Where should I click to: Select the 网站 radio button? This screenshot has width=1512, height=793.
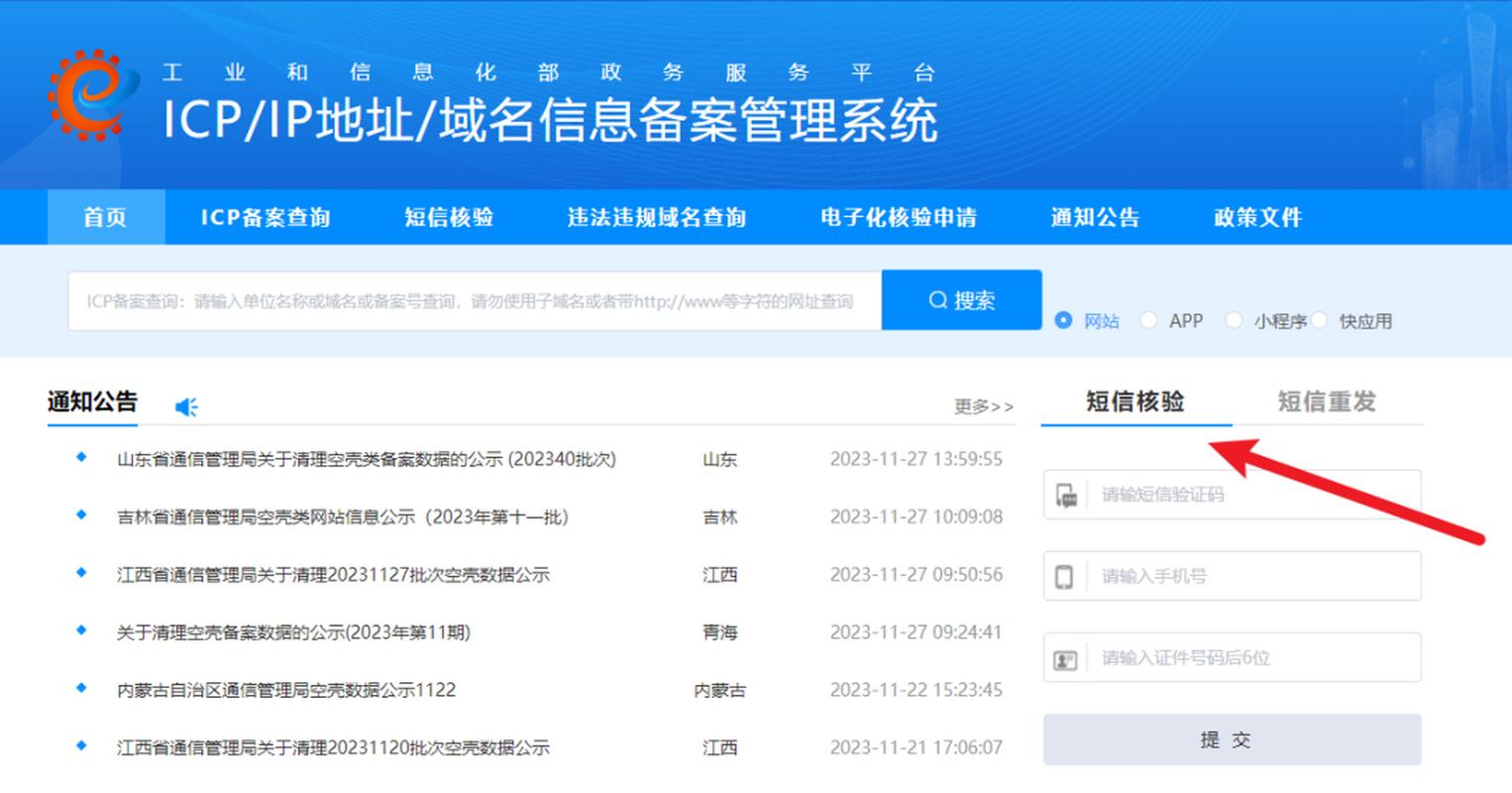1063,320
